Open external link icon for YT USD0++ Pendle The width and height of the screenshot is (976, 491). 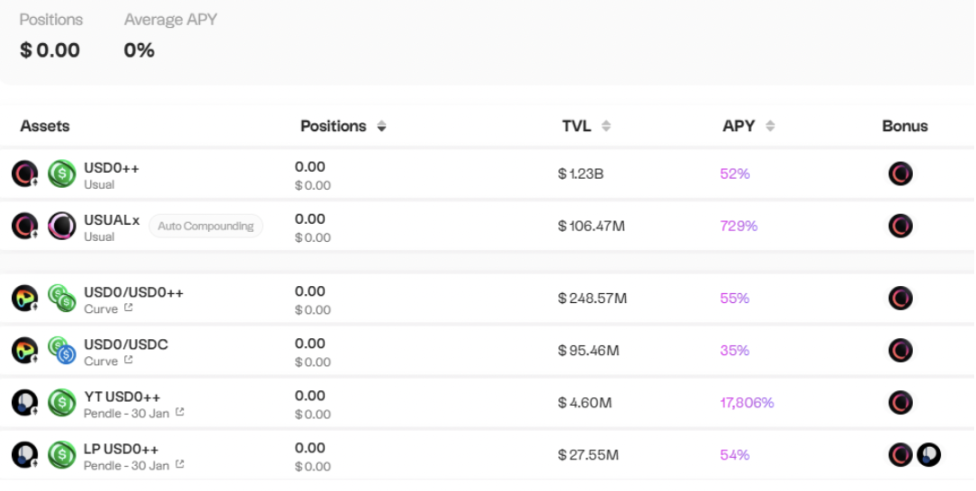coord(180,413)
